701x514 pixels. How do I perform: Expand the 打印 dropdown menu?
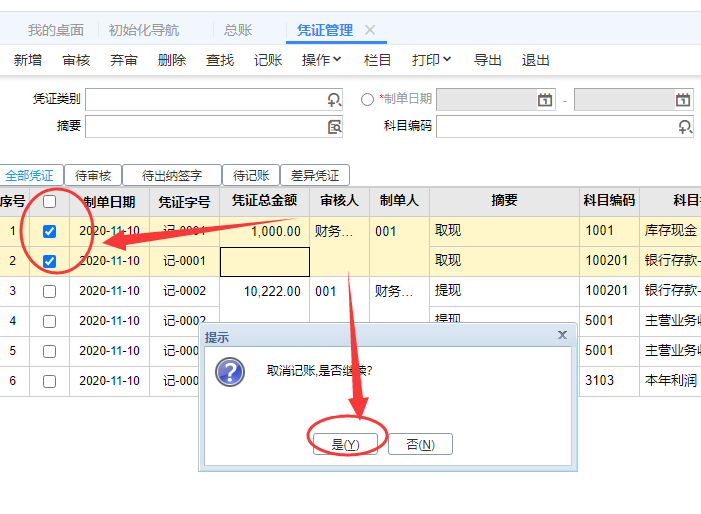431,59
